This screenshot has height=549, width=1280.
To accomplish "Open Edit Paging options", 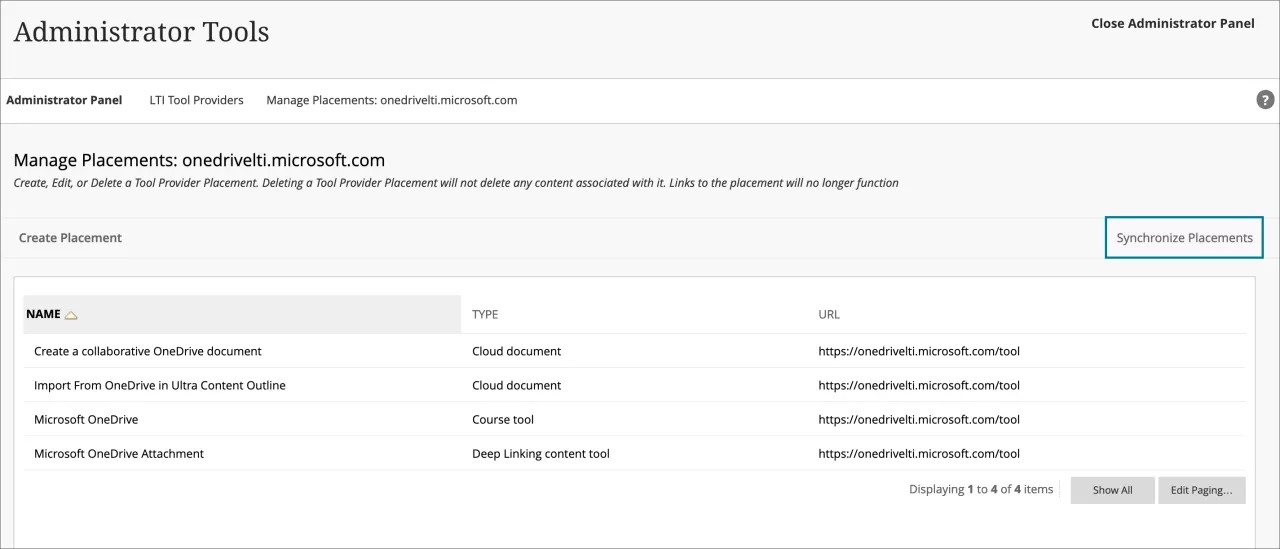I will (1201, 490).
